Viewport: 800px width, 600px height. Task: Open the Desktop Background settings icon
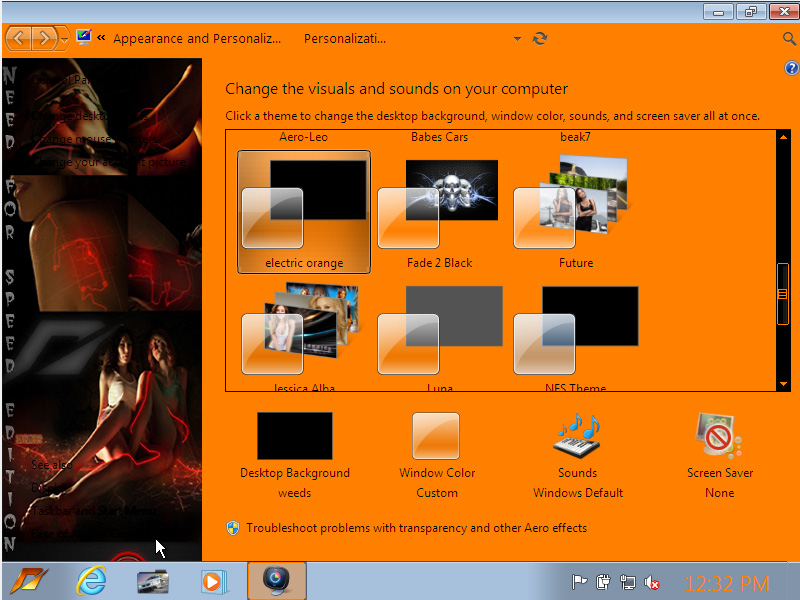[x=295, y=437]
